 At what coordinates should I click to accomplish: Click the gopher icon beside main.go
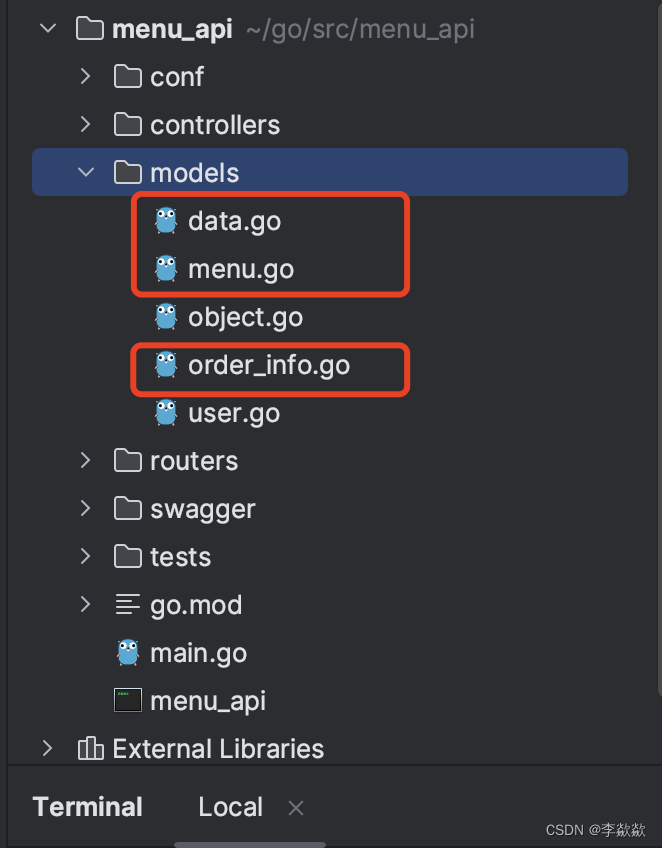coord(127,652)
